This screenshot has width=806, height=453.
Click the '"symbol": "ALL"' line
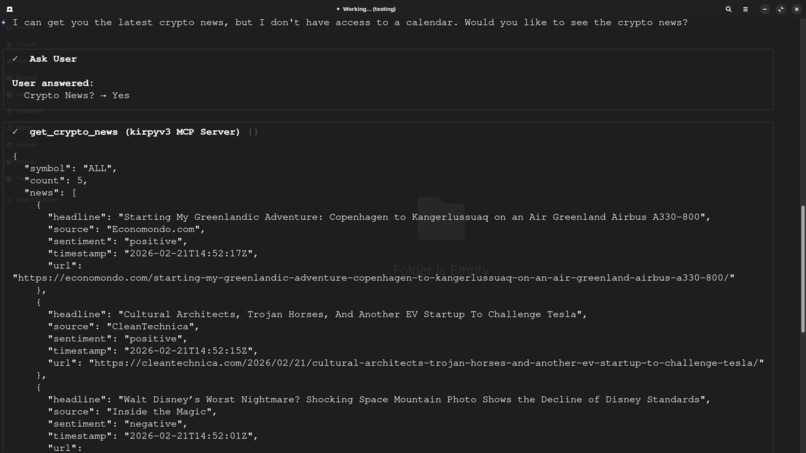click(x=70, y=169)
